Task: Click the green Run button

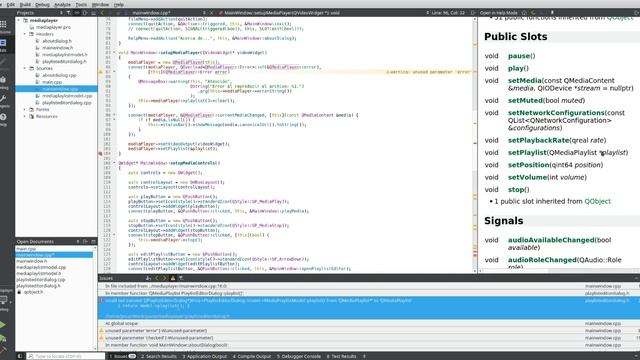Action: click(x=3, y=324)
